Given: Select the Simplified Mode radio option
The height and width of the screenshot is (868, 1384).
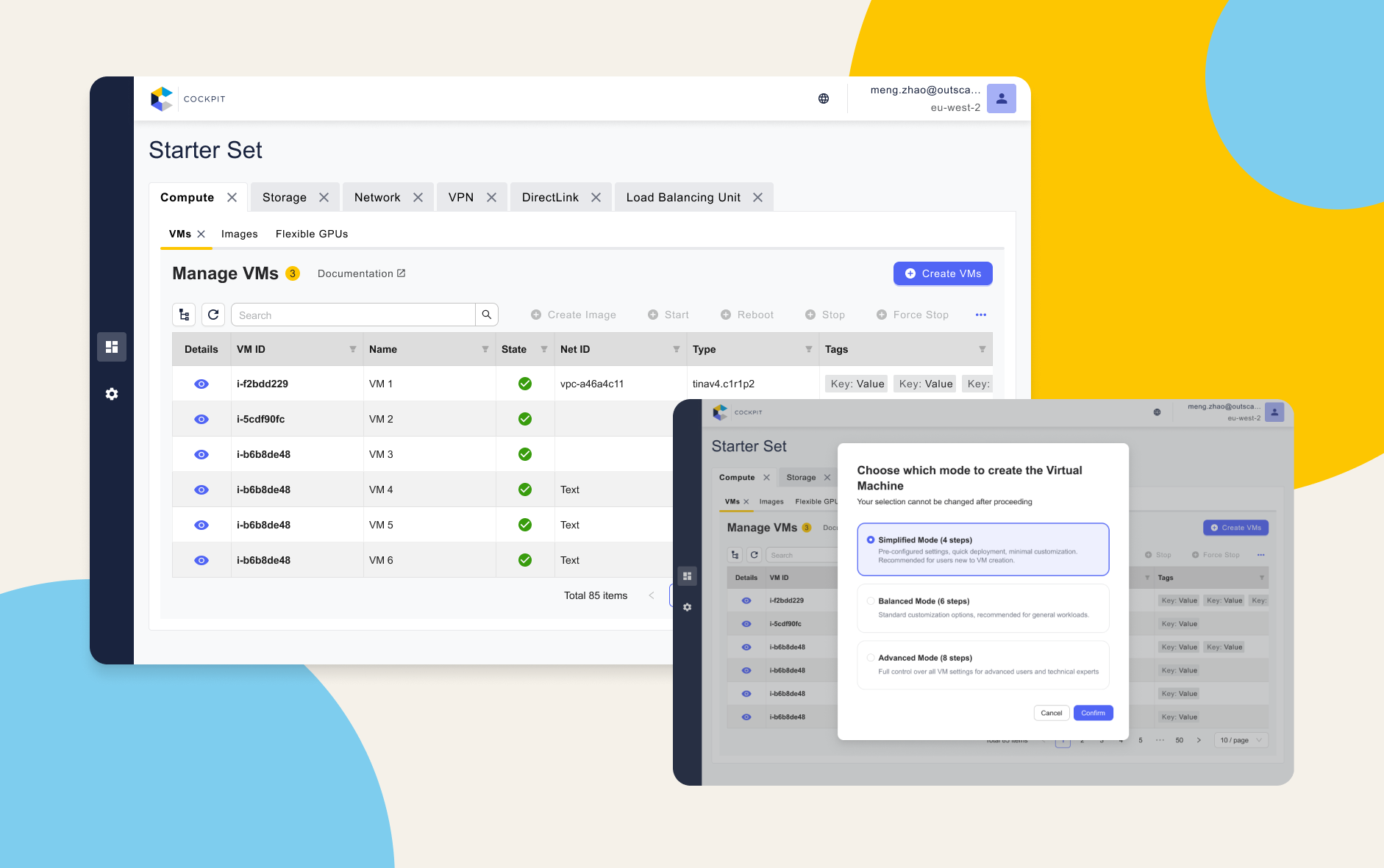Looking at the screenshot, I should tap(871, 539).
